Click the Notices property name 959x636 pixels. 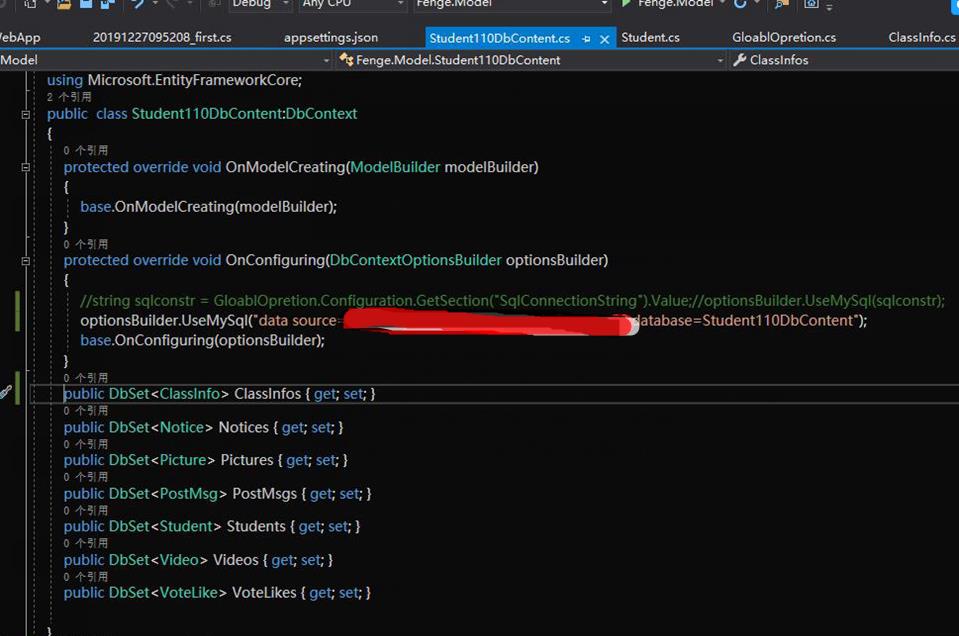click(243, 427)
